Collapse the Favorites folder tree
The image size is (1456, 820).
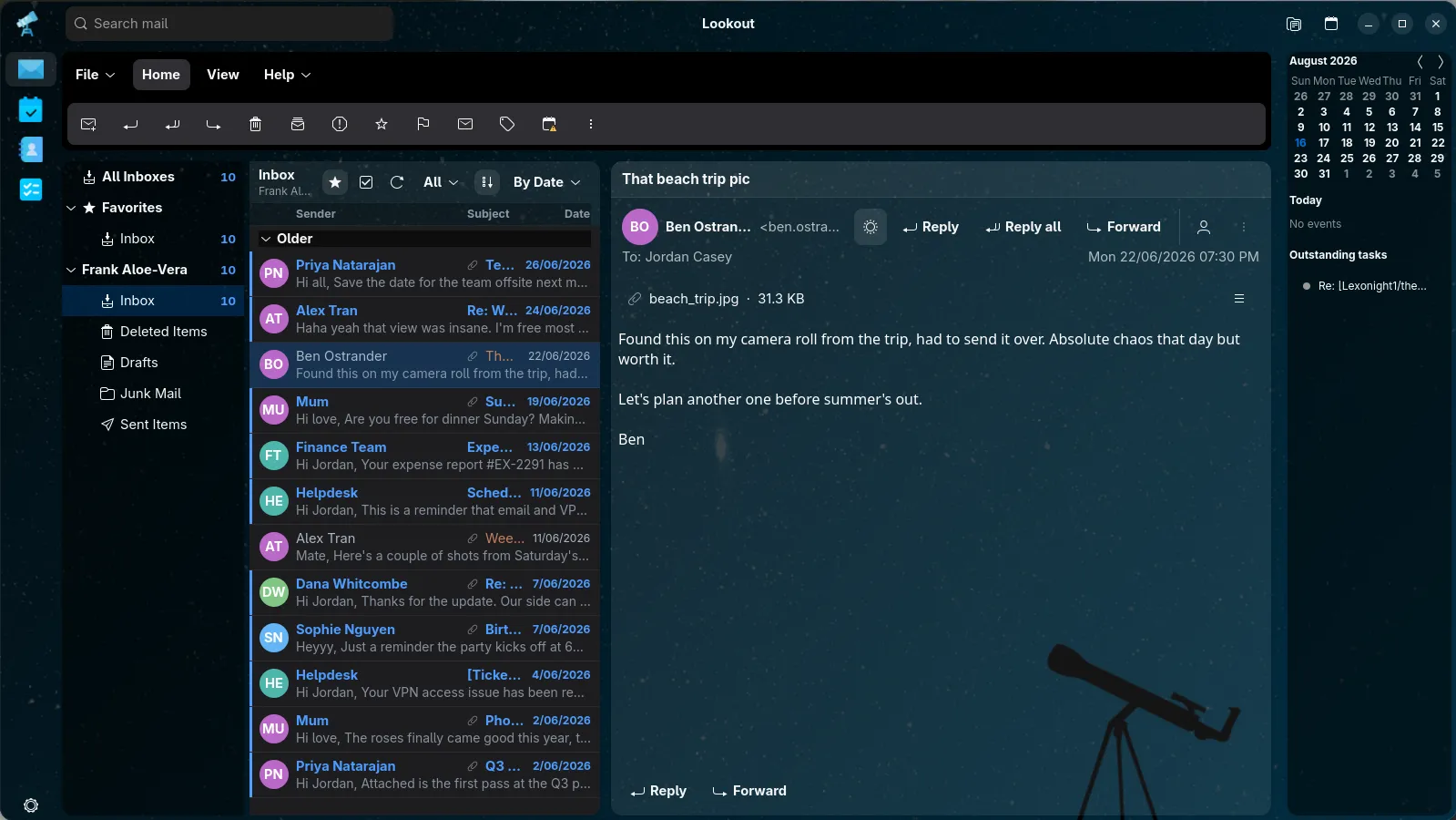point(71,208)
